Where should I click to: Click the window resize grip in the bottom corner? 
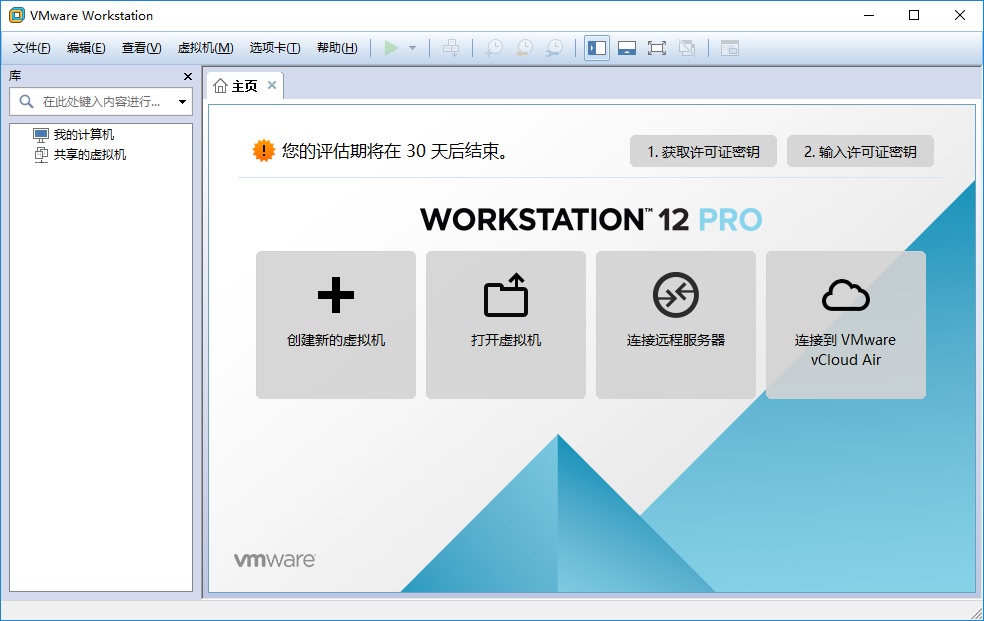(x=976, y=613)
